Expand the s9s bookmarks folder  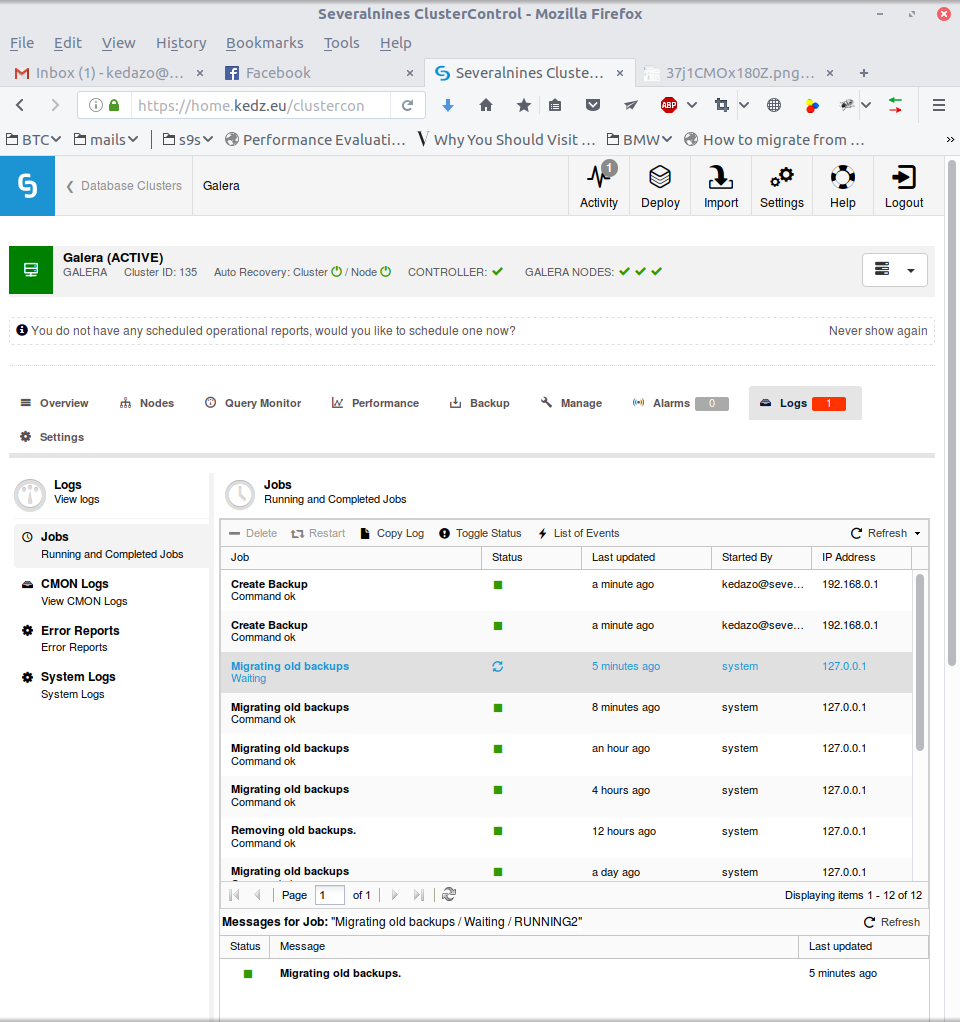click(x=188, y=139)
